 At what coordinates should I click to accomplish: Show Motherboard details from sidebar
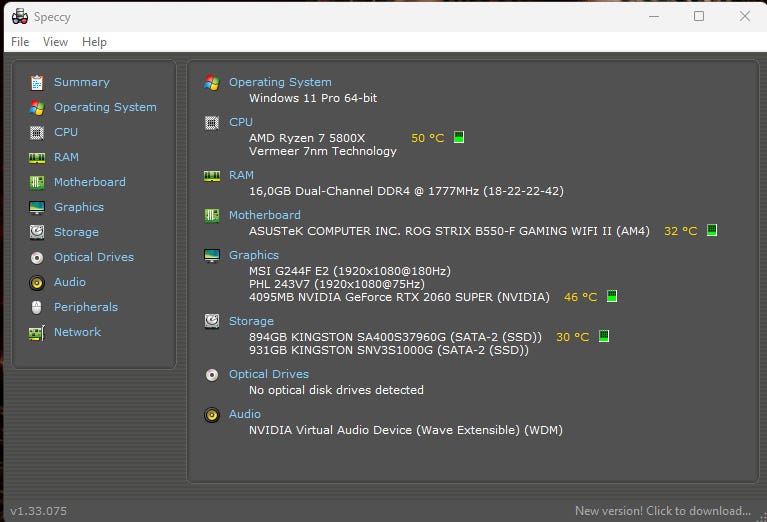[x=90, y=182]
